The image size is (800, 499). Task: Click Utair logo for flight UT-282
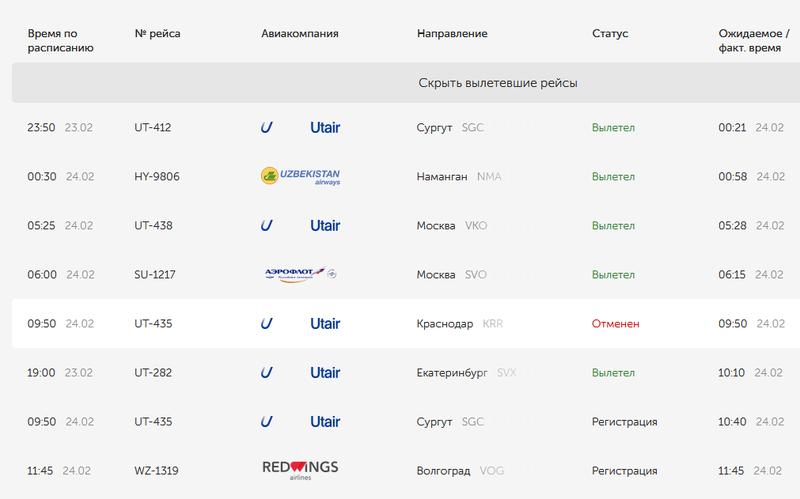point(300,373)
